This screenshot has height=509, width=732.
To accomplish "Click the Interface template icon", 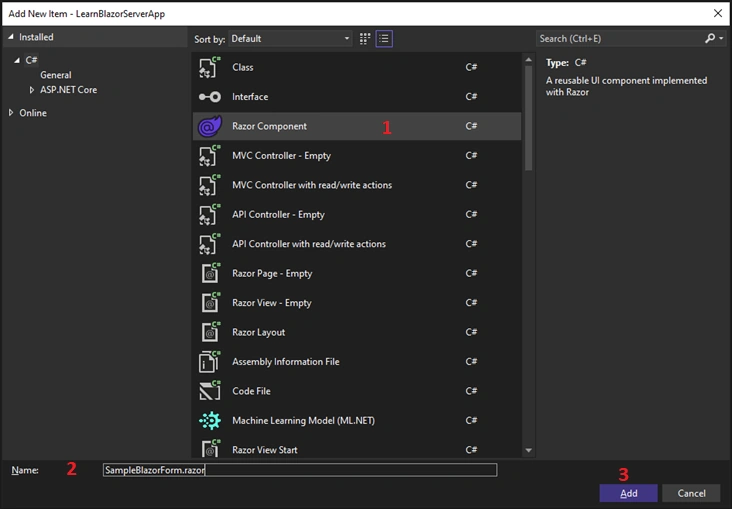I will pos(210,97).
